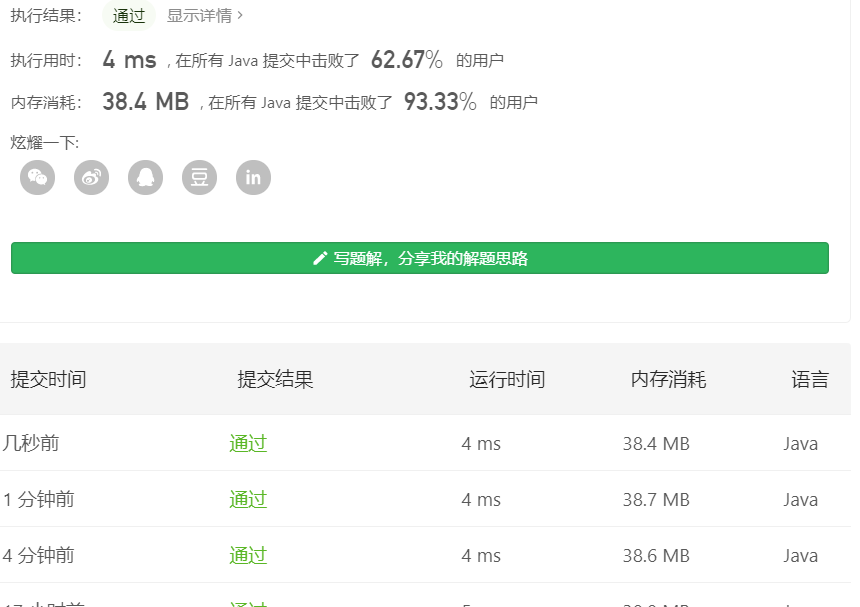Click 显示详情 to show details
Screen dimensions: 860x607
pyautogui.click(x=200, y=15)
